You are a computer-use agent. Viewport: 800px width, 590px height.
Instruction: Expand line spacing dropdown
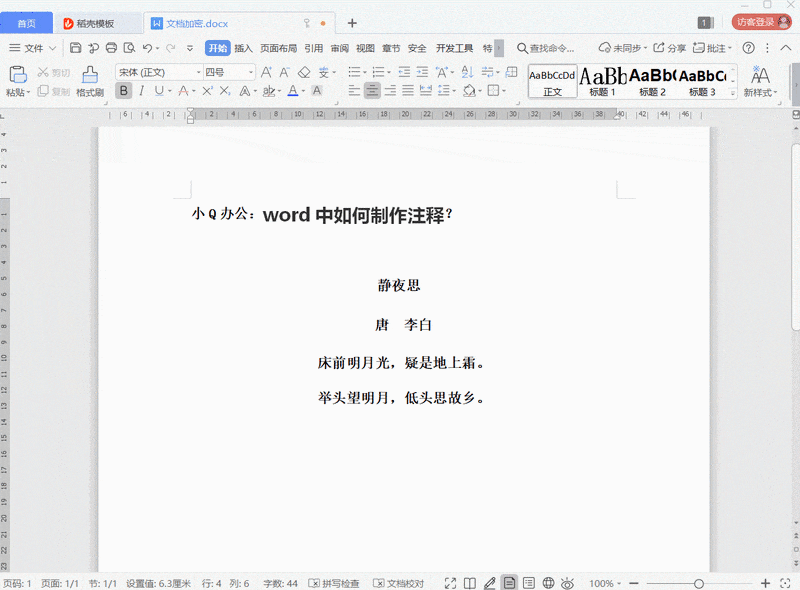point(454,91)
